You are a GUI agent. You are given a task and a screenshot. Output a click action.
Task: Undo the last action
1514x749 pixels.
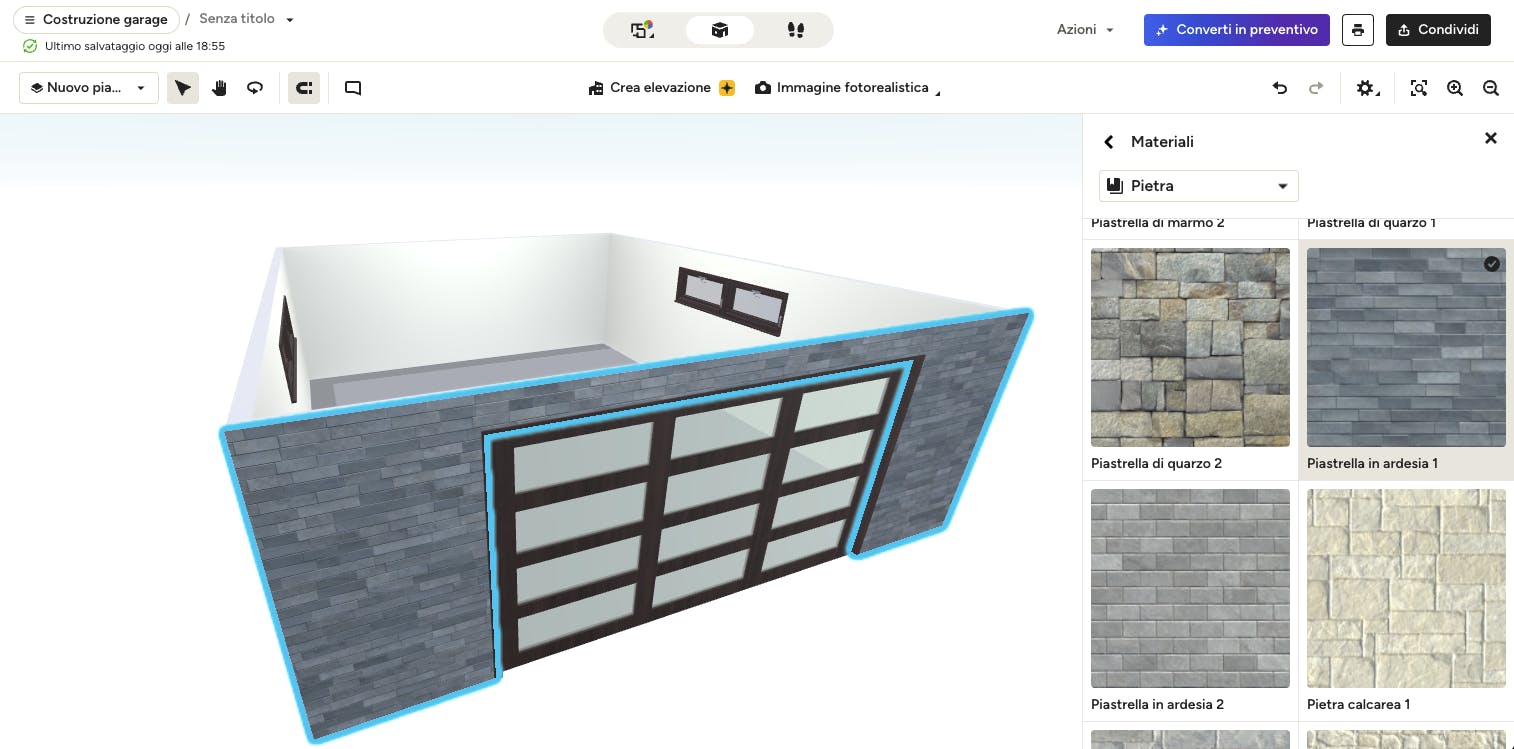1280,88
